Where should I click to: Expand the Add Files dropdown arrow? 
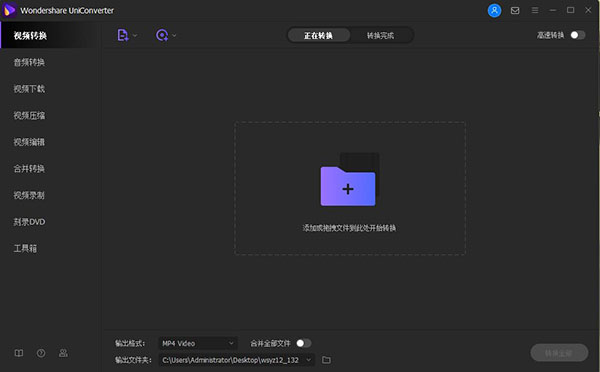135,36
